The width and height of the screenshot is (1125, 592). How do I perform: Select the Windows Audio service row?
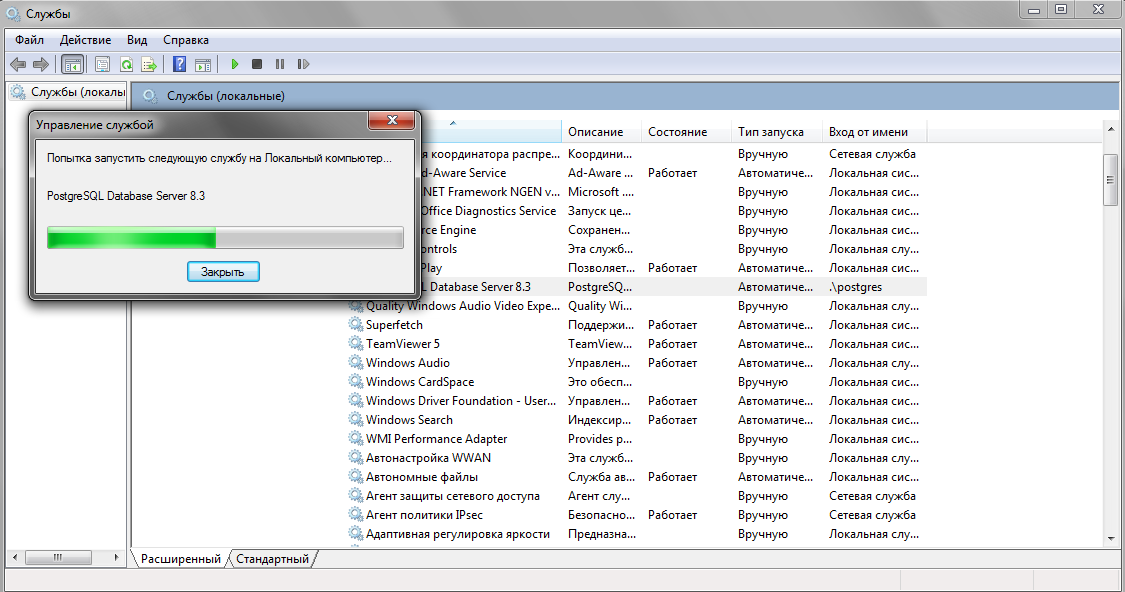click(x=407, y=363)
